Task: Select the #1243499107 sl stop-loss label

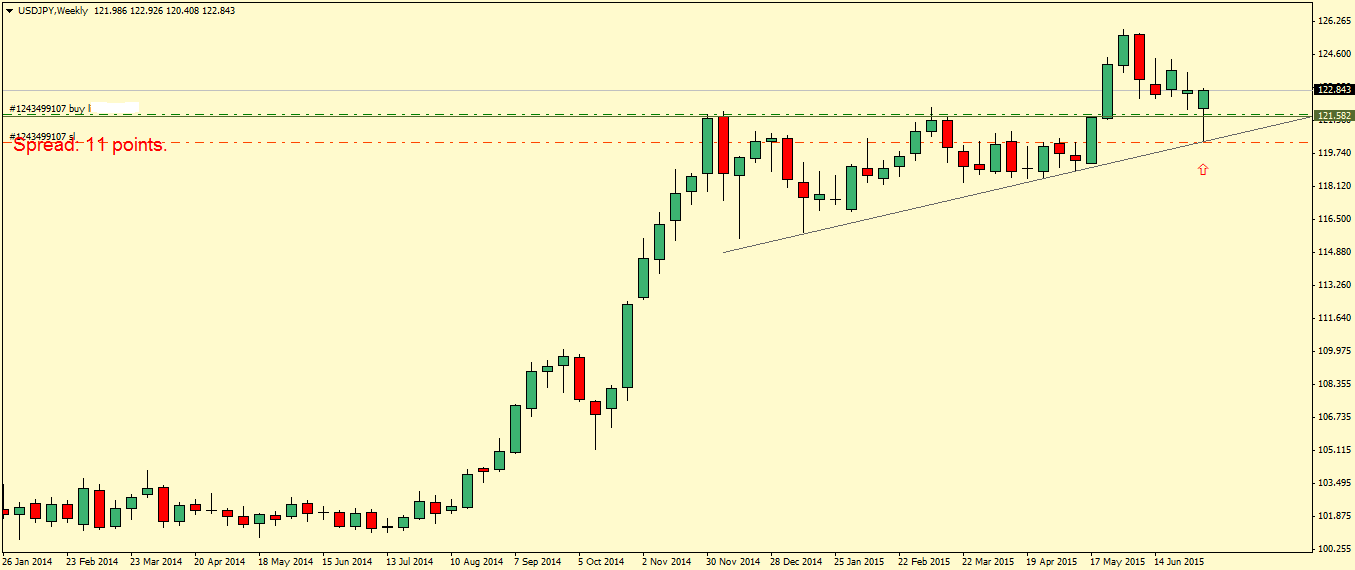Action: 42,136
